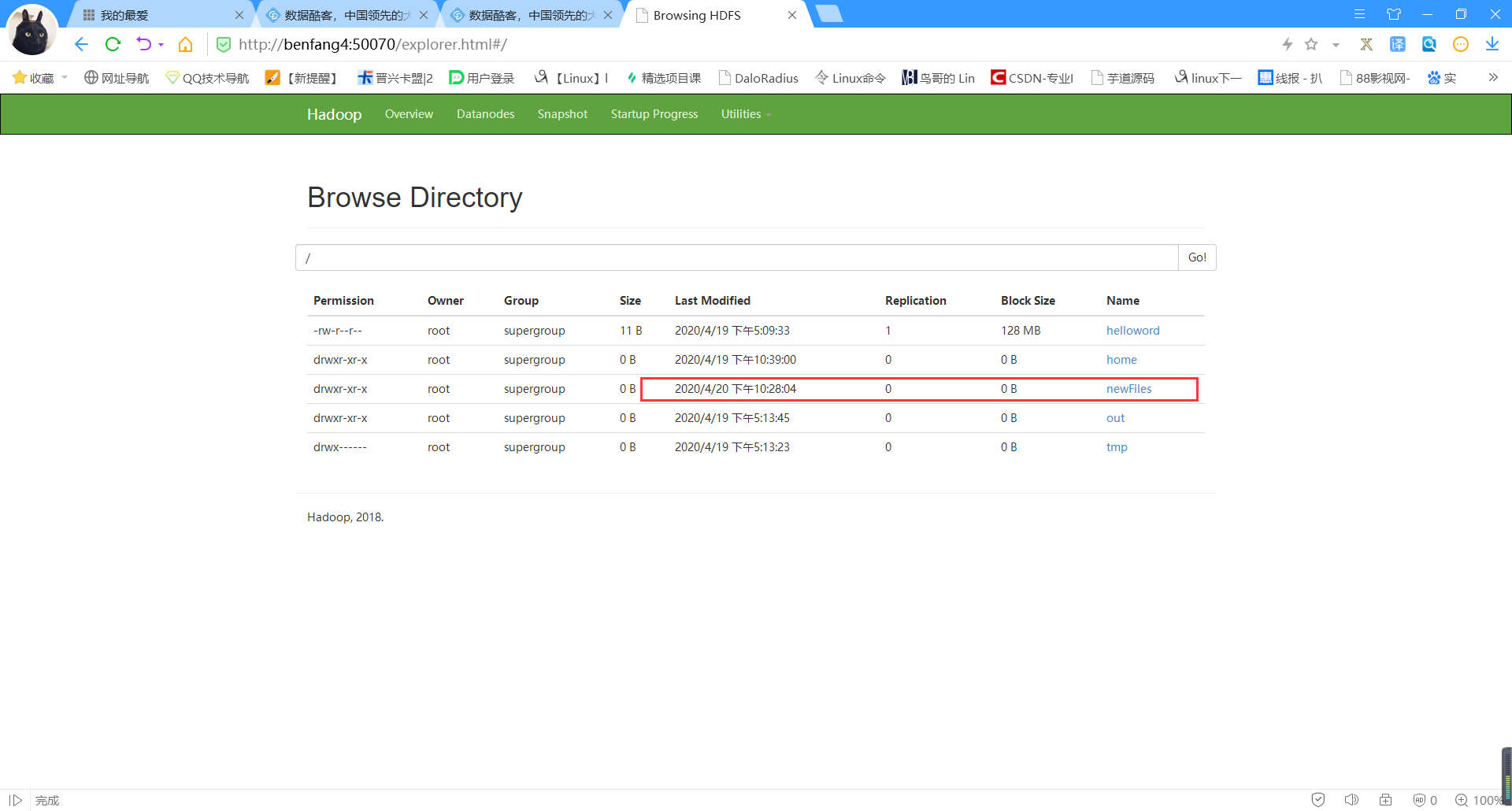
Task: Open Overview menu item
Action: pyautogui.click(x=409, y=114)
